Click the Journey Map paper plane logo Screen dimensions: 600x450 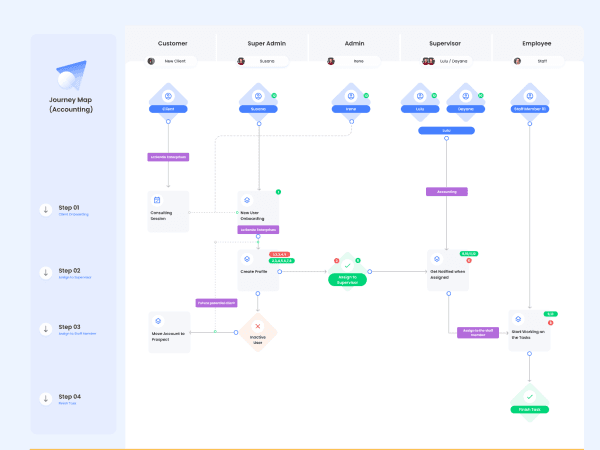(72, 75)
